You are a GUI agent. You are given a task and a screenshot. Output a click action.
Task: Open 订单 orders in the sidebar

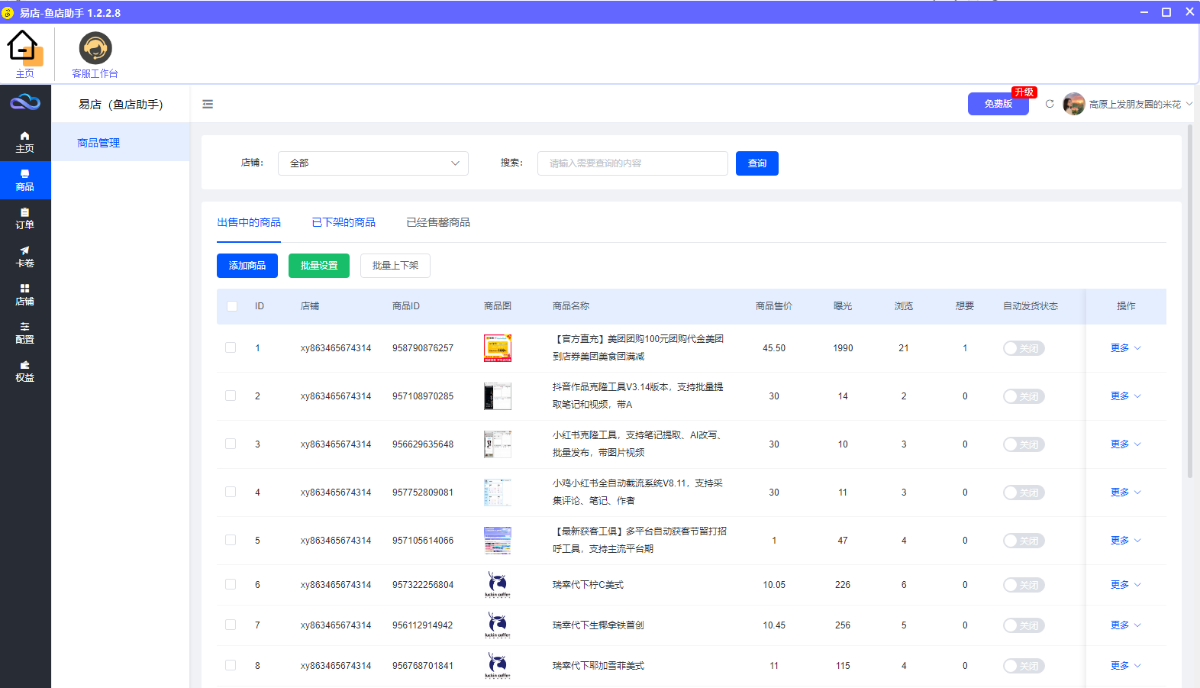(x=25, y=218)
